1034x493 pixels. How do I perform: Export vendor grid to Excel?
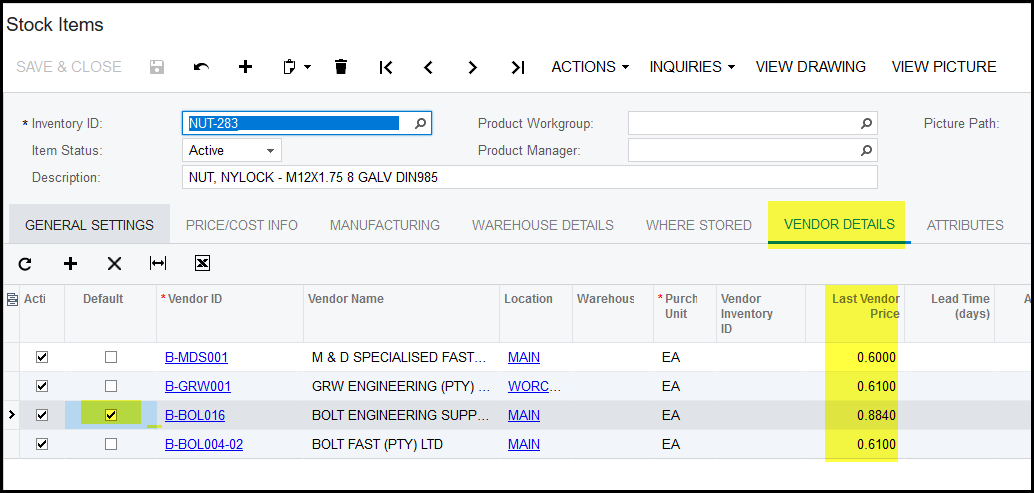202,264
